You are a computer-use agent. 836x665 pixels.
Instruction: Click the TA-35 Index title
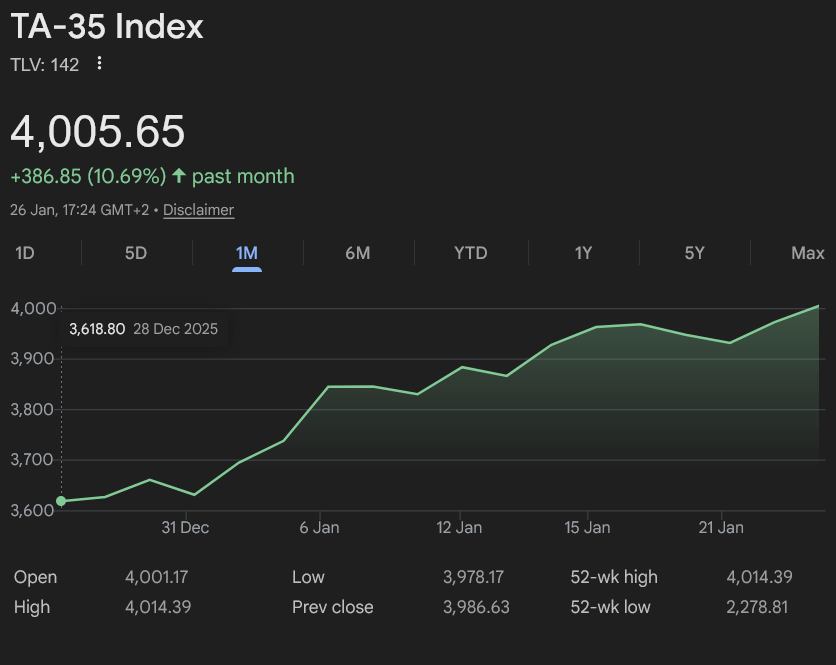coord(107,26)
